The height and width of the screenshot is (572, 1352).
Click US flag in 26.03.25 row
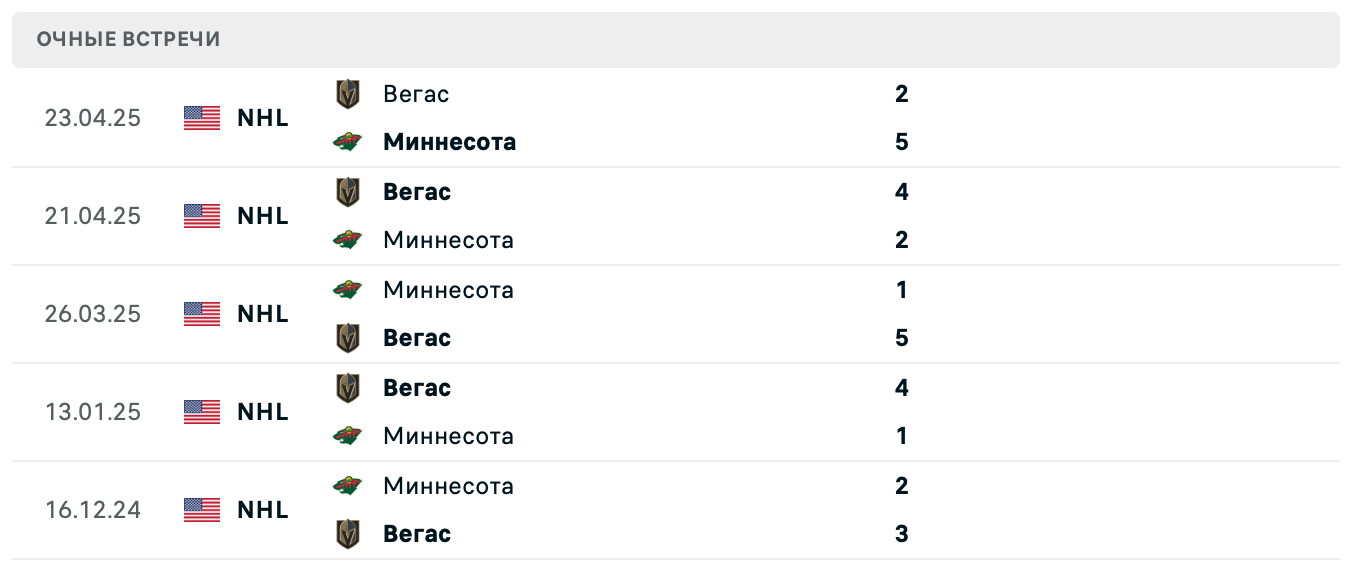202,314
